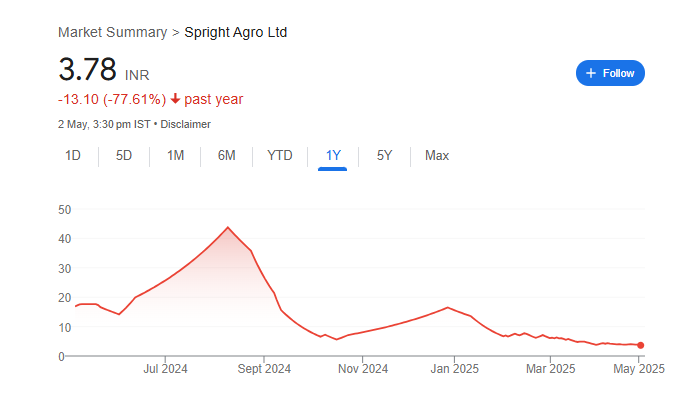
Task: Click the 2 May, 3:30 pm IST timestamp
Action: click(104, 124)
